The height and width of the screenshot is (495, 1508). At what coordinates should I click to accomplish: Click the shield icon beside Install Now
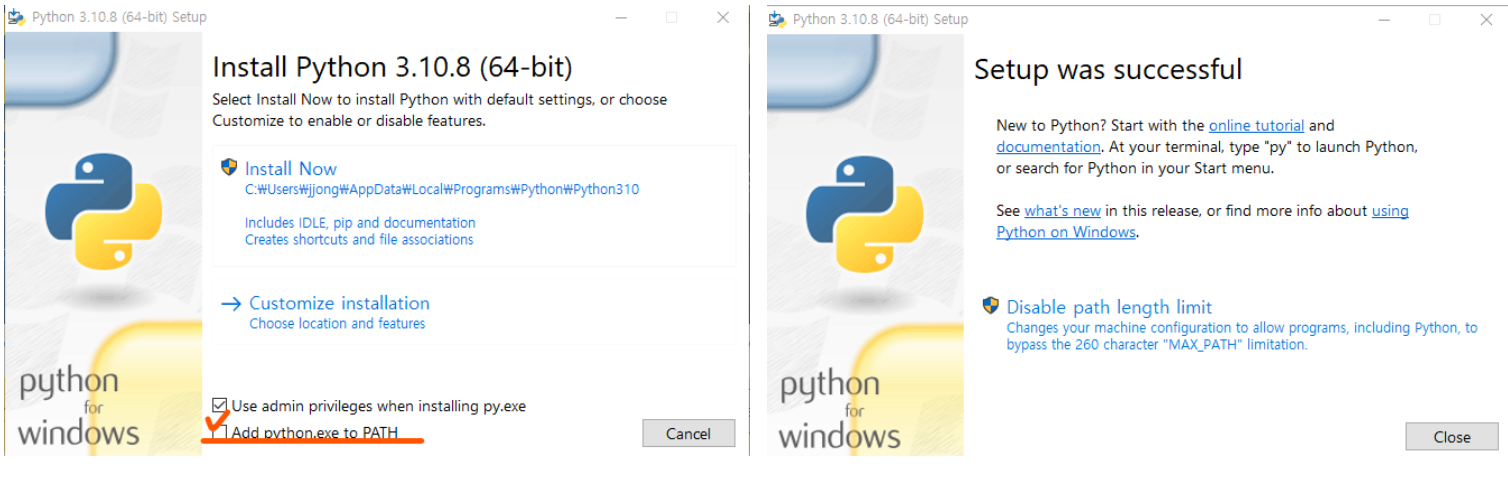(229, 168)
